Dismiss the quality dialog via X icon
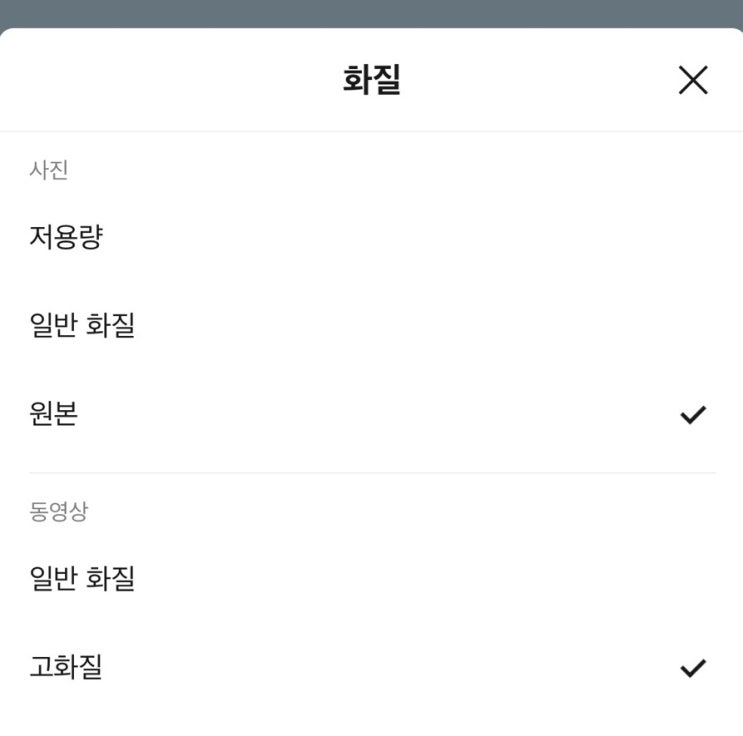 (x=693, y=80)
